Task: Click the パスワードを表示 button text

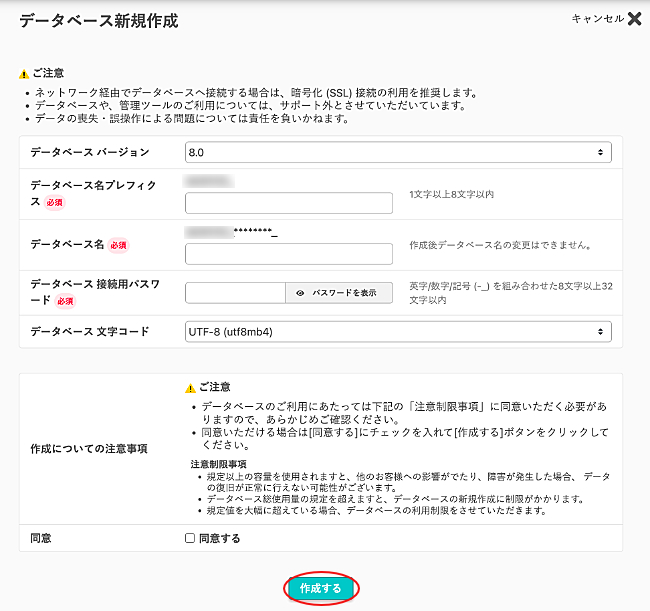Action: tap(344, 293)
